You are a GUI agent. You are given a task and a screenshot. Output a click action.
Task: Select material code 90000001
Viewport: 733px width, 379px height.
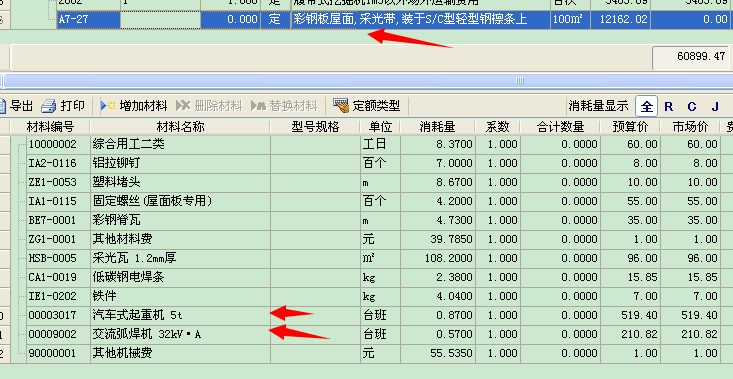[52, 353]
